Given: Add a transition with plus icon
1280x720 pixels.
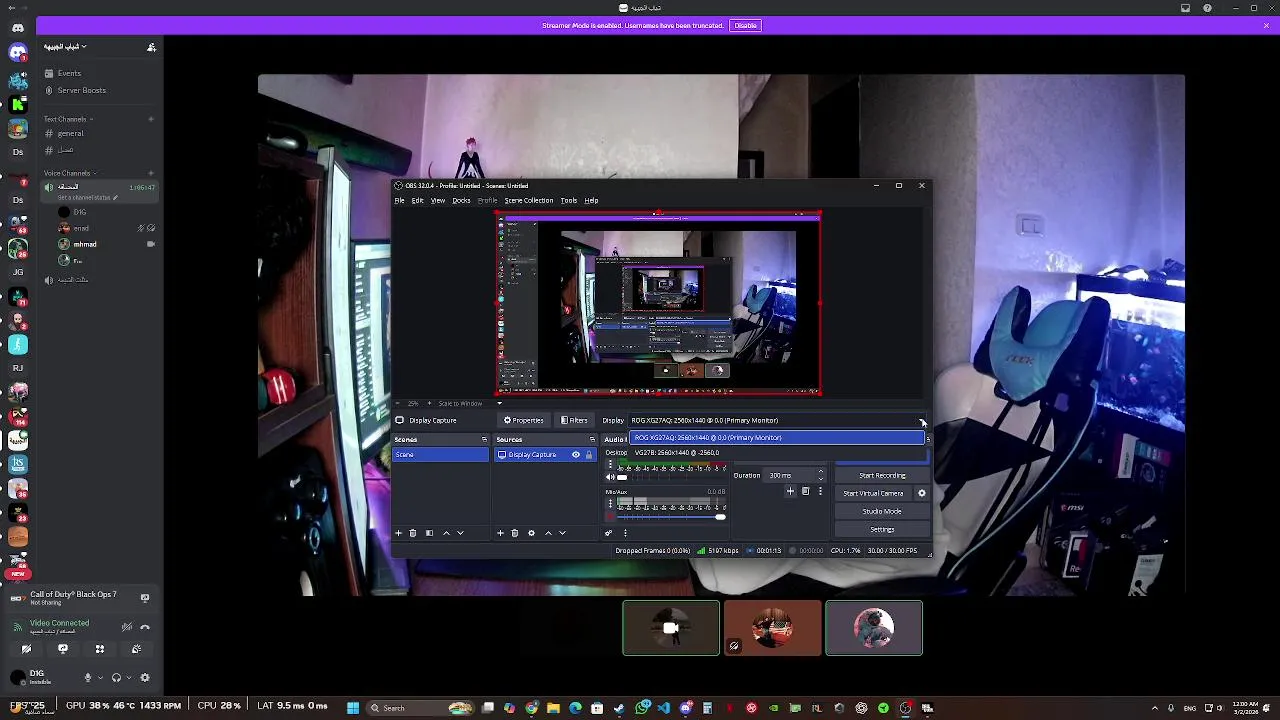Looking at the screenshot, I should coord(790,491).
